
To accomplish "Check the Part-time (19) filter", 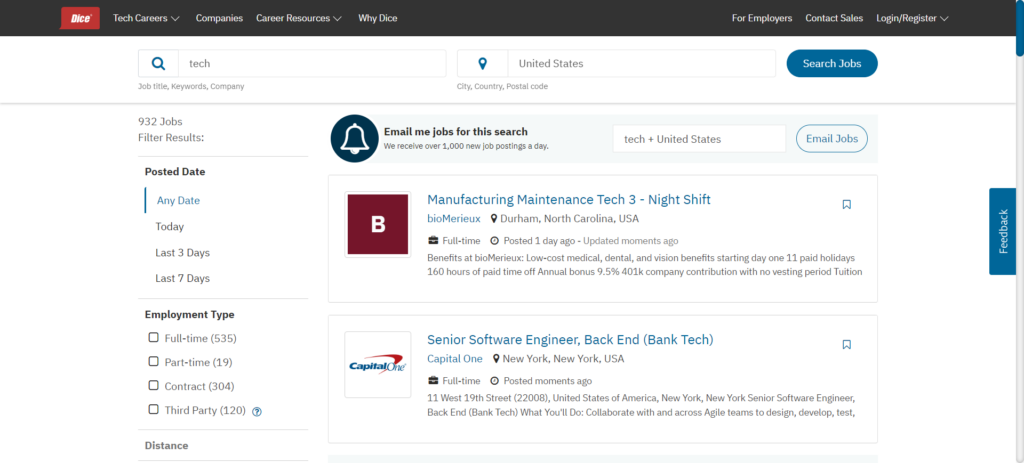I will tap(153, 361).
